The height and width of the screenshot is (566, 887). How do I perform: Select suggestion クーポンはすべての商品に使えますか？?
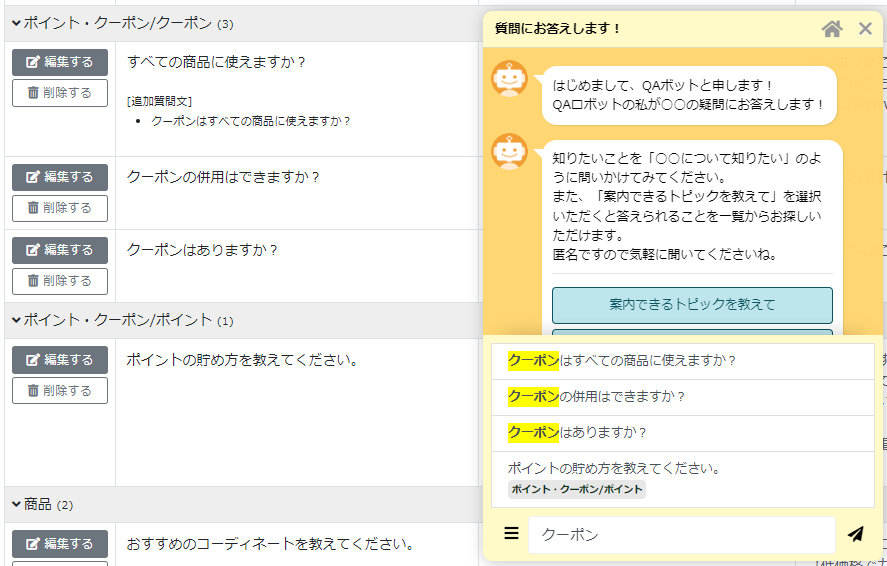(682, 361)
